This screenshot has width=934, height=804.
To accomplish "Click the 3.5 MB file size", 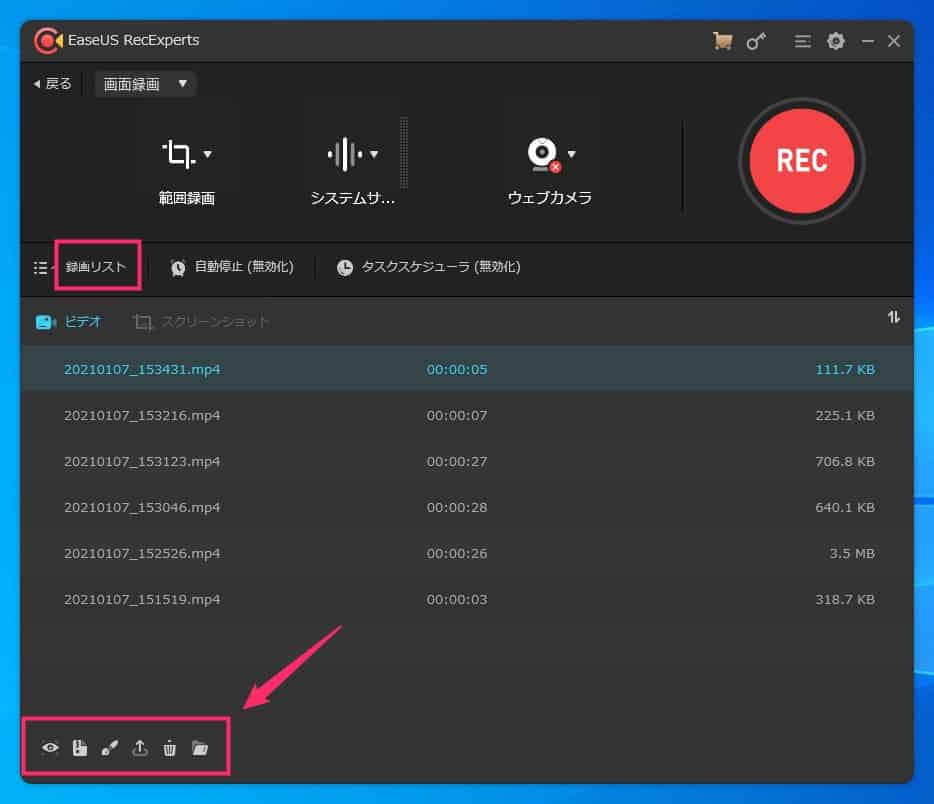I will click(852, 553).
